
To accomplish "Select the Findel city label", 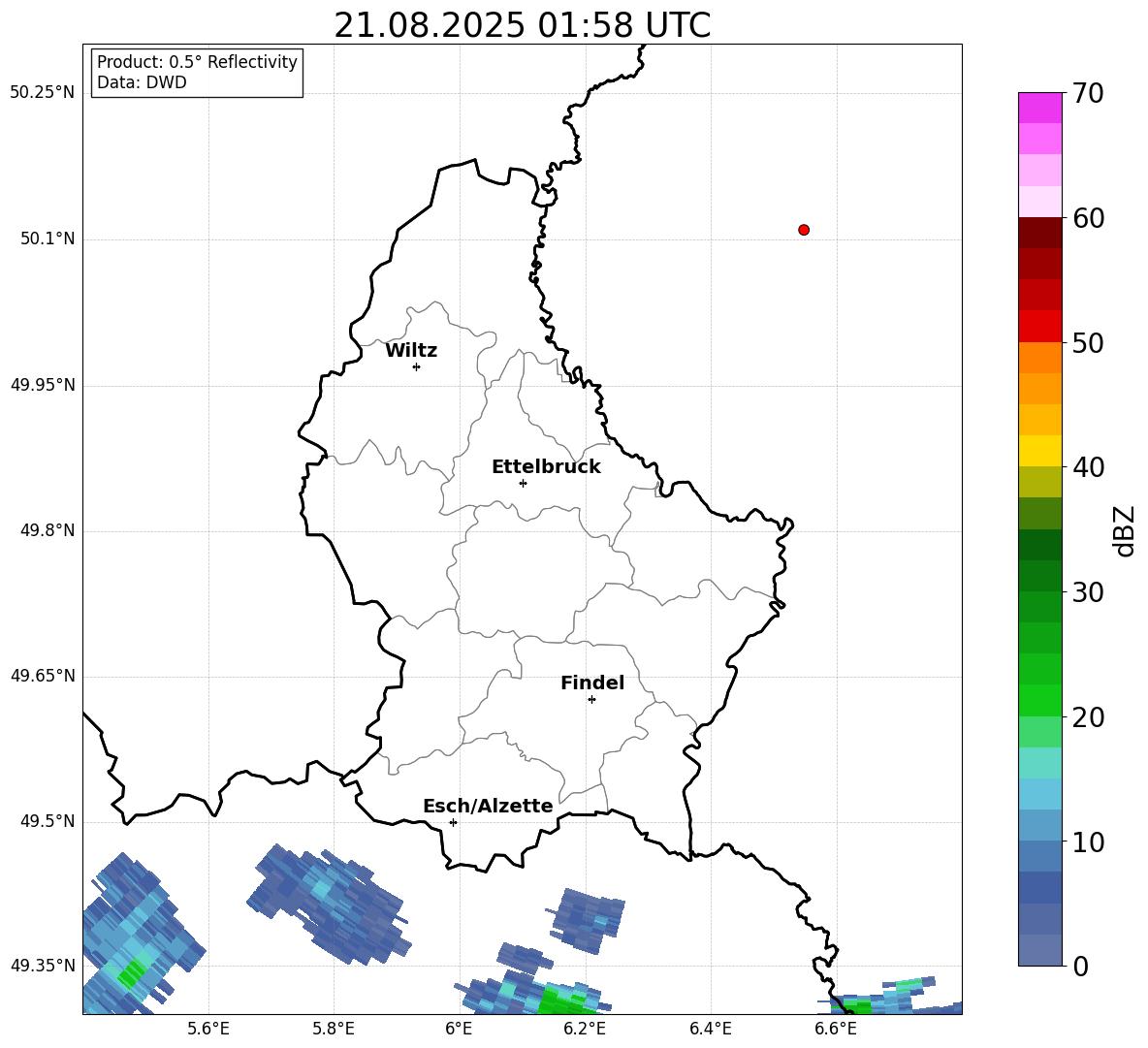I will (592, 683).
